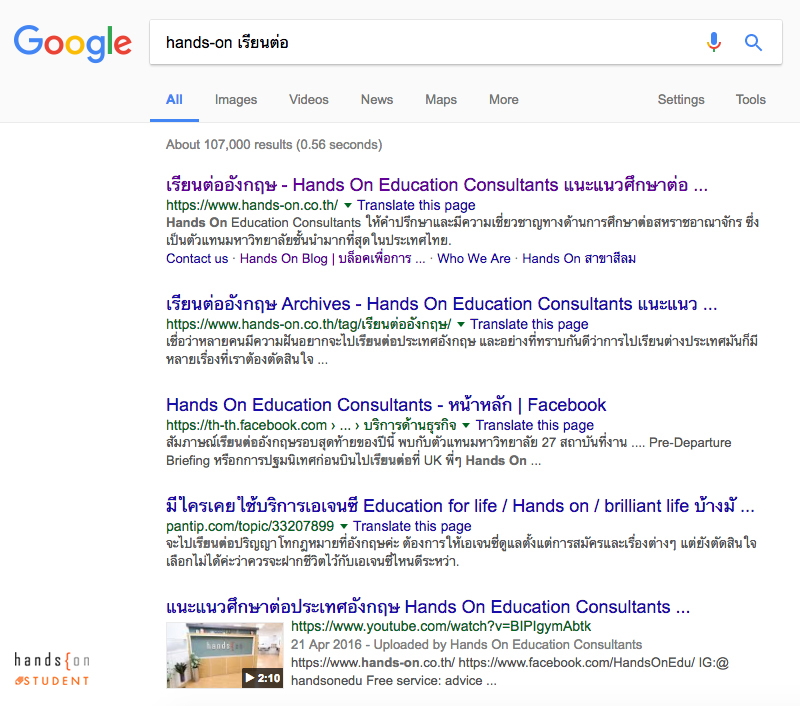The image size is (800, 706).
Task: Open the Hands On Education Consultants Facebook result
Action: click(x=386, y=405)
